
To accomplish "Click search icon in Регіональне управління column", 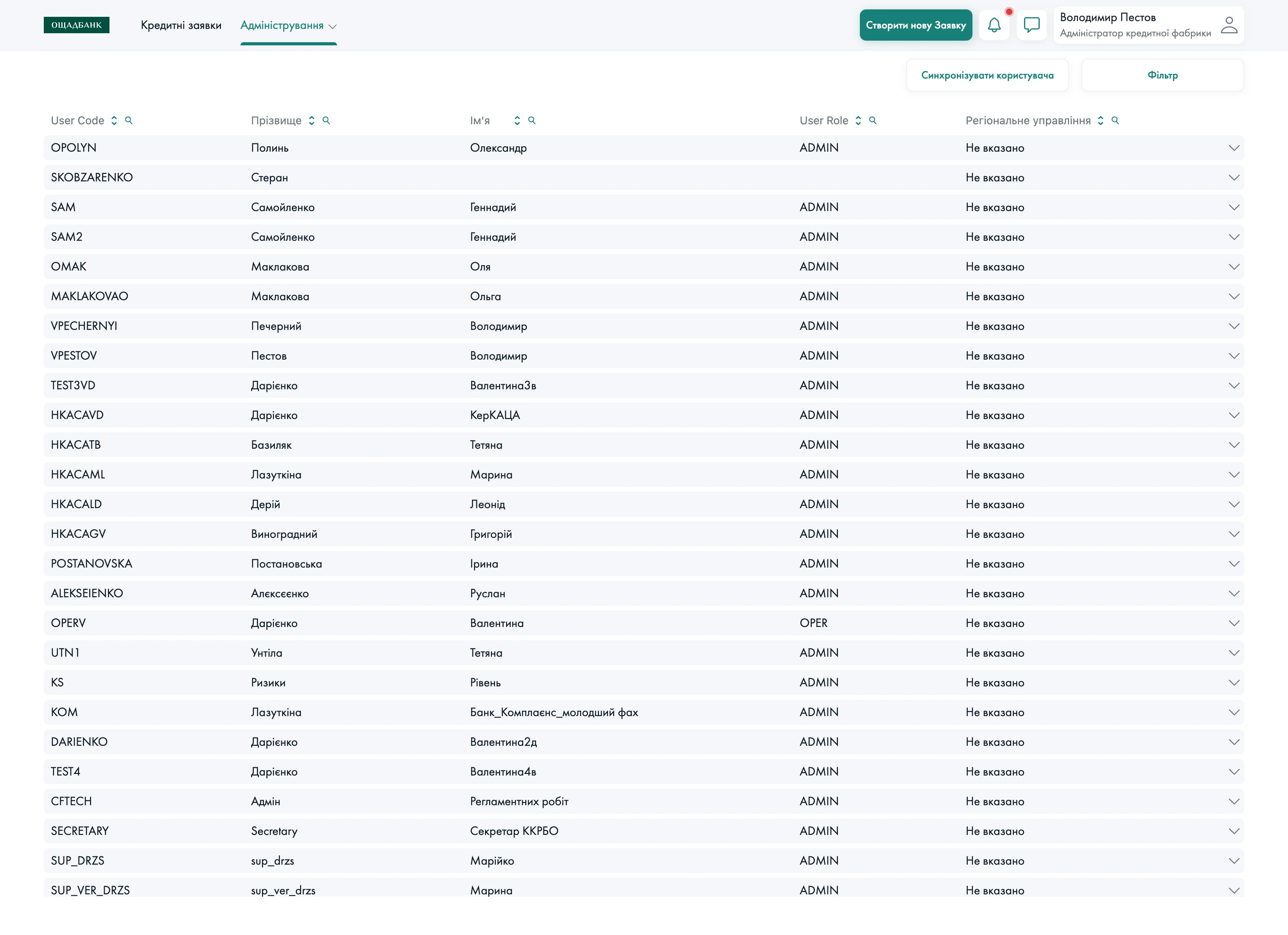I will pyautogui.click(x=1115, y=120).
